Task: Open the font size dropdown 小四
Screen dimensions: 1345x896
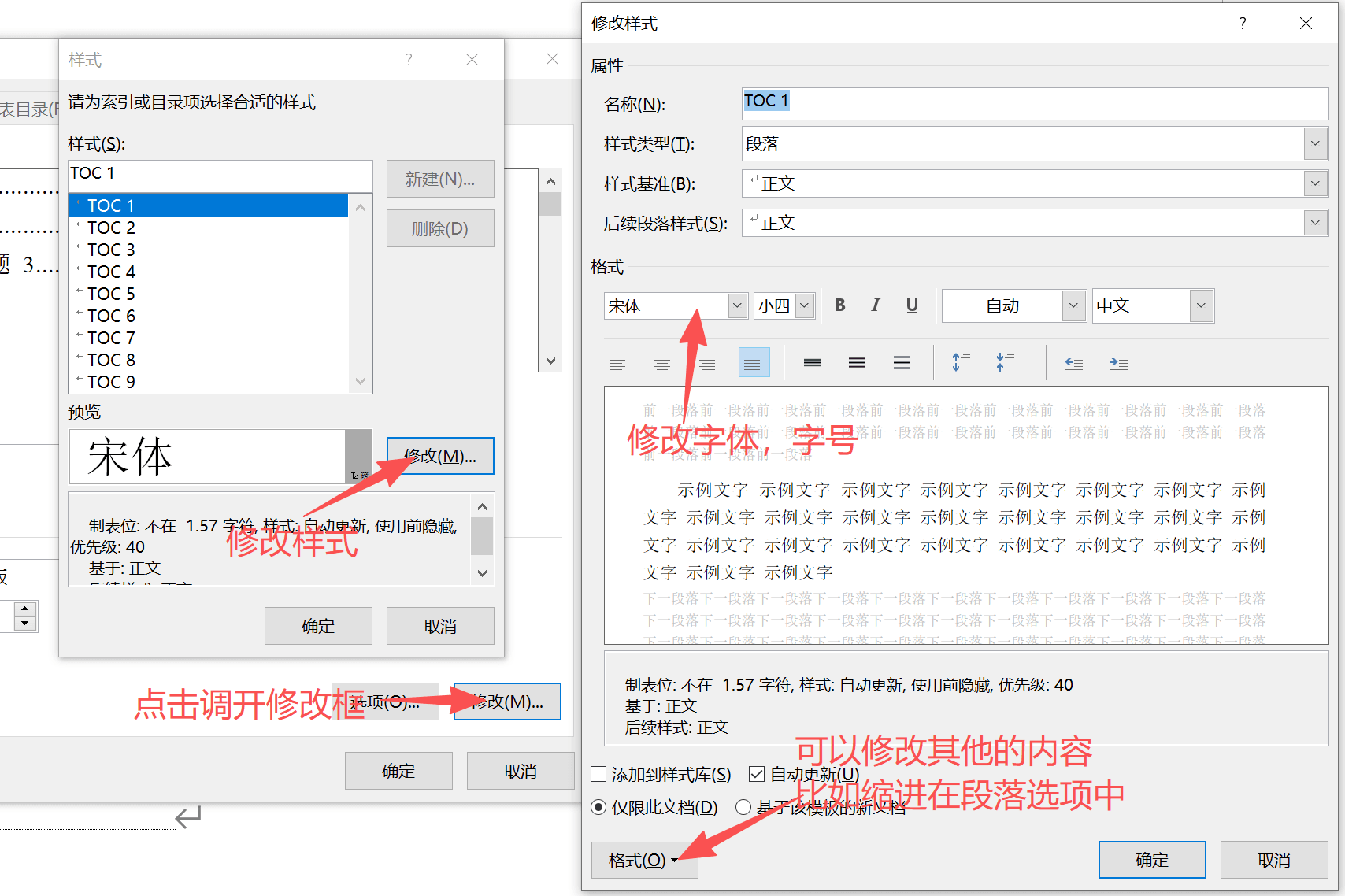Action: tap(805, 305)
